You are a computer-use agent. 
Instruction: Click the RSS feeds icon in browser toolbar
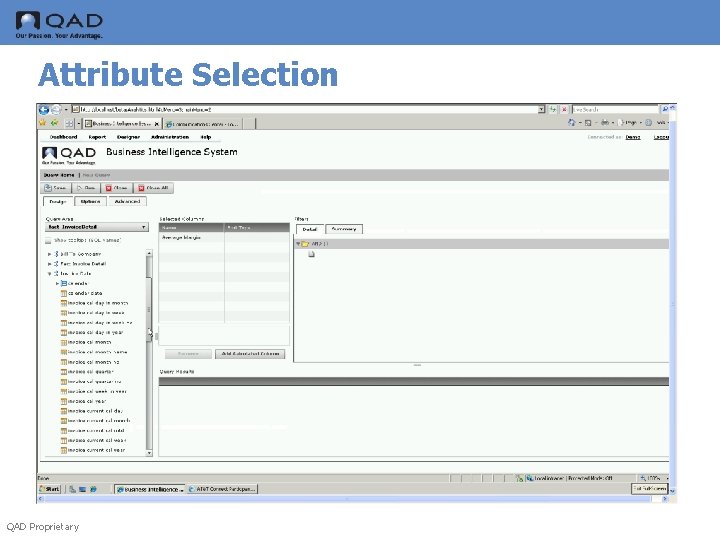588,123
